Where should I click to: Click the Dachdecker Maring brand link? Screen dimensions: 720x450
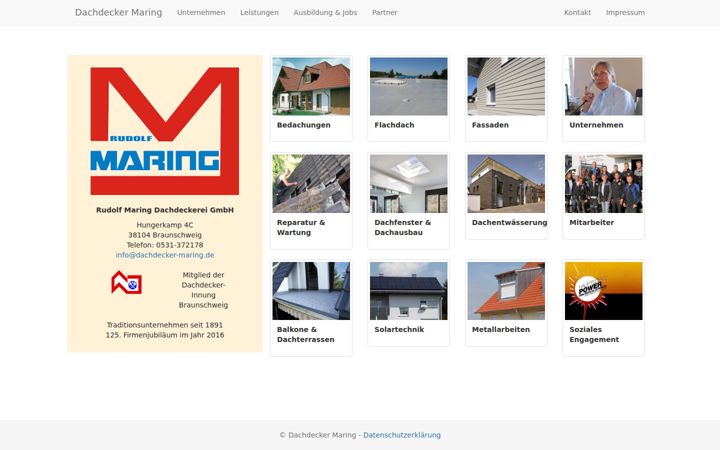point(118,12)
